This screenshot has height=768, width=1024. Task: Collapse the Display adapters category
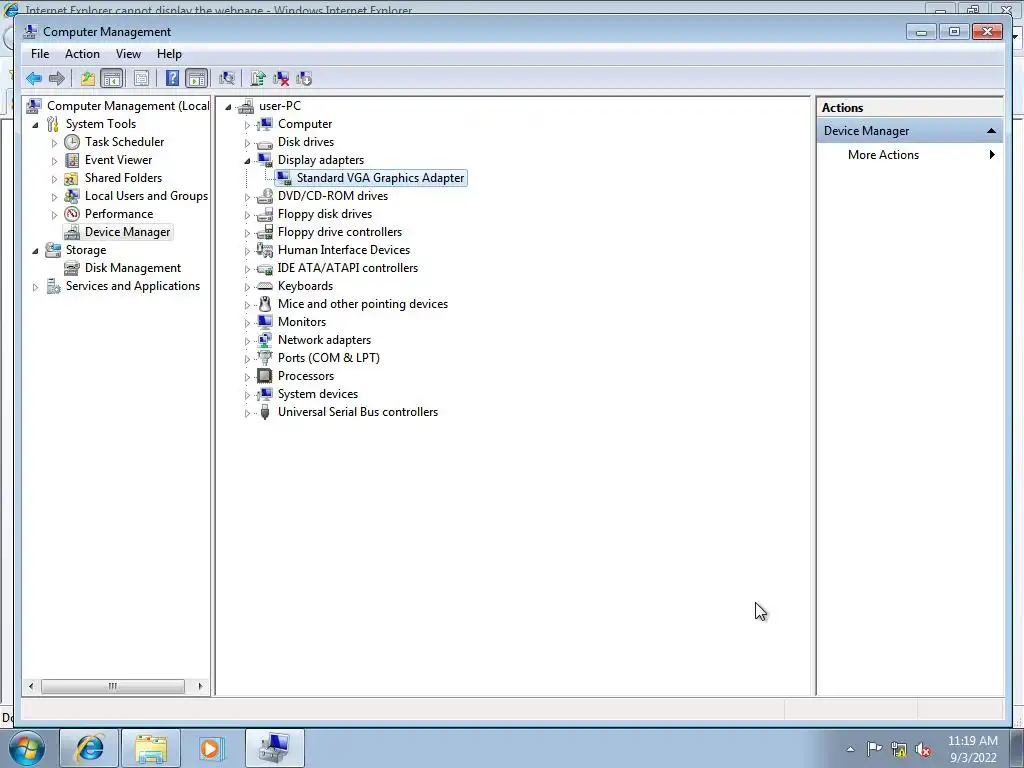(247, 161)
